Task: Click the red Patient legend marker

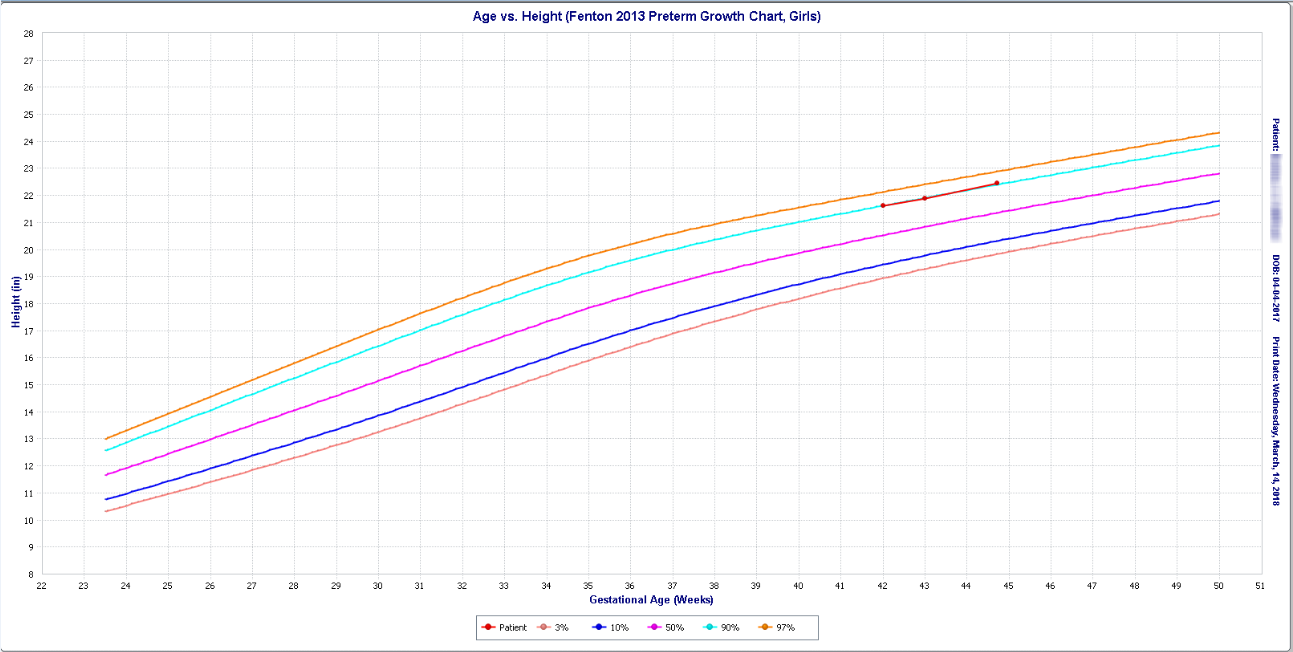Action: [x=488, y=627]
